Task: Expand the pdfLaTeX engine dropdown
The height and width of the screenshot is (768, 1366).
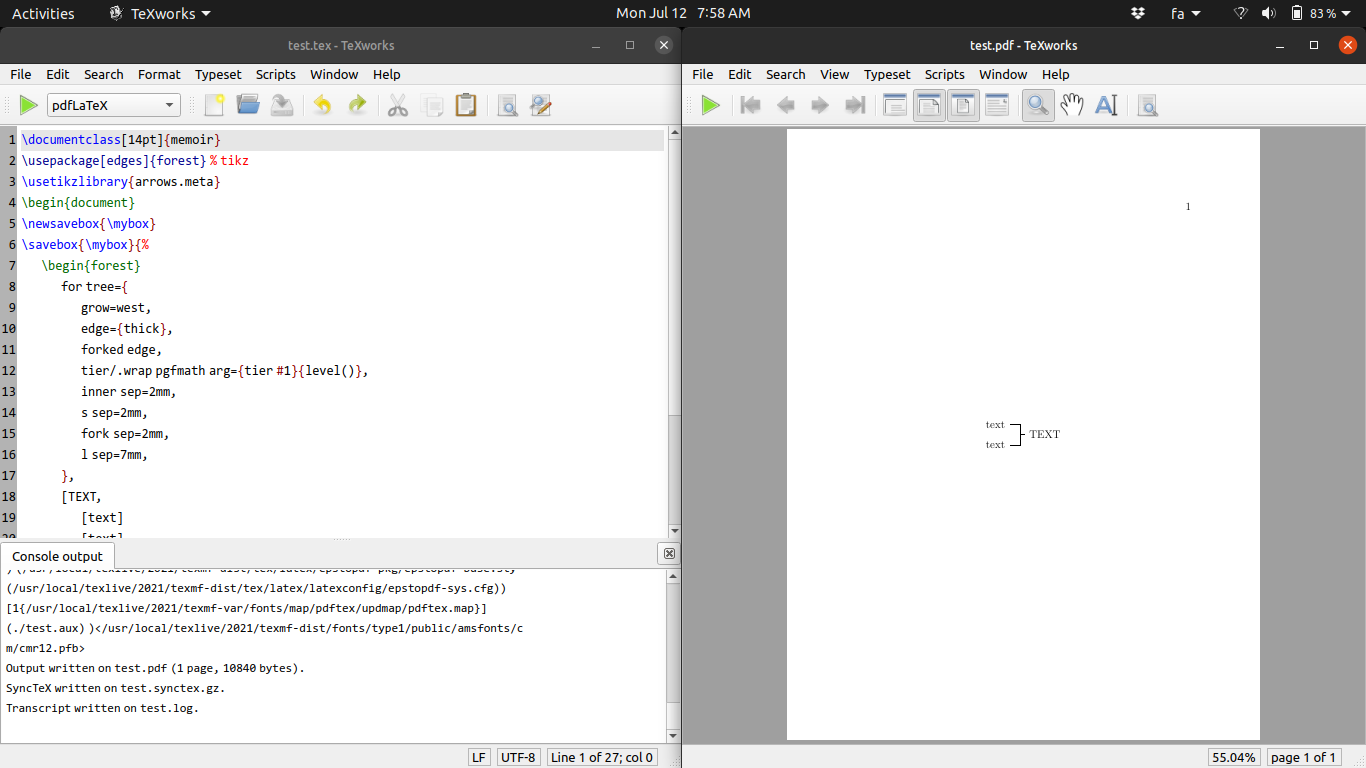Action: [x=114, y=105]
